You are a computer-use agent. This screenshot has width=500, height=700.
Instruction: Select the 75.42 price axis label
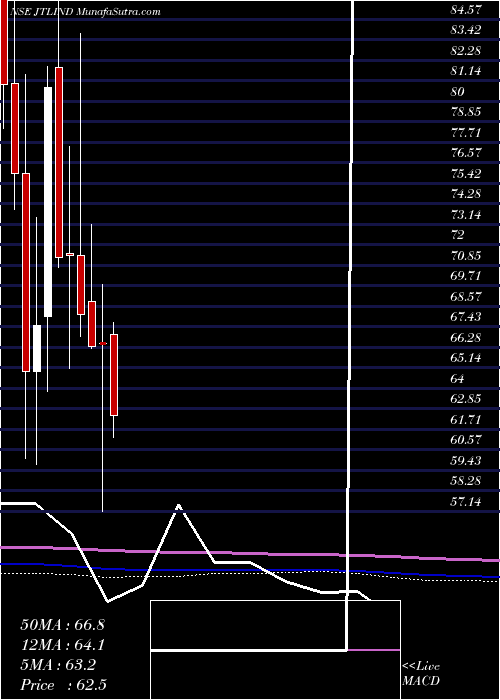tap(466, 173)
